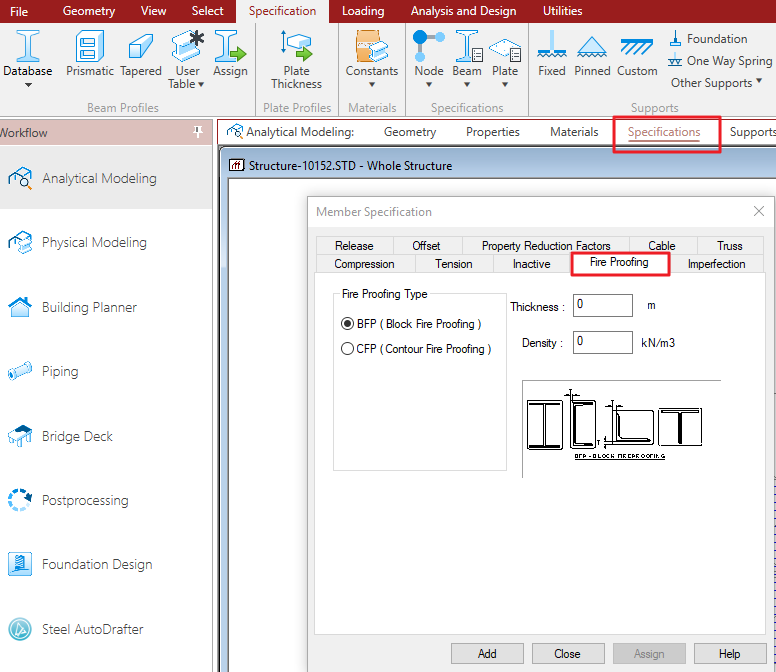
Task: Click the Beam specifications icon
Action: click(x=467, y=52)
